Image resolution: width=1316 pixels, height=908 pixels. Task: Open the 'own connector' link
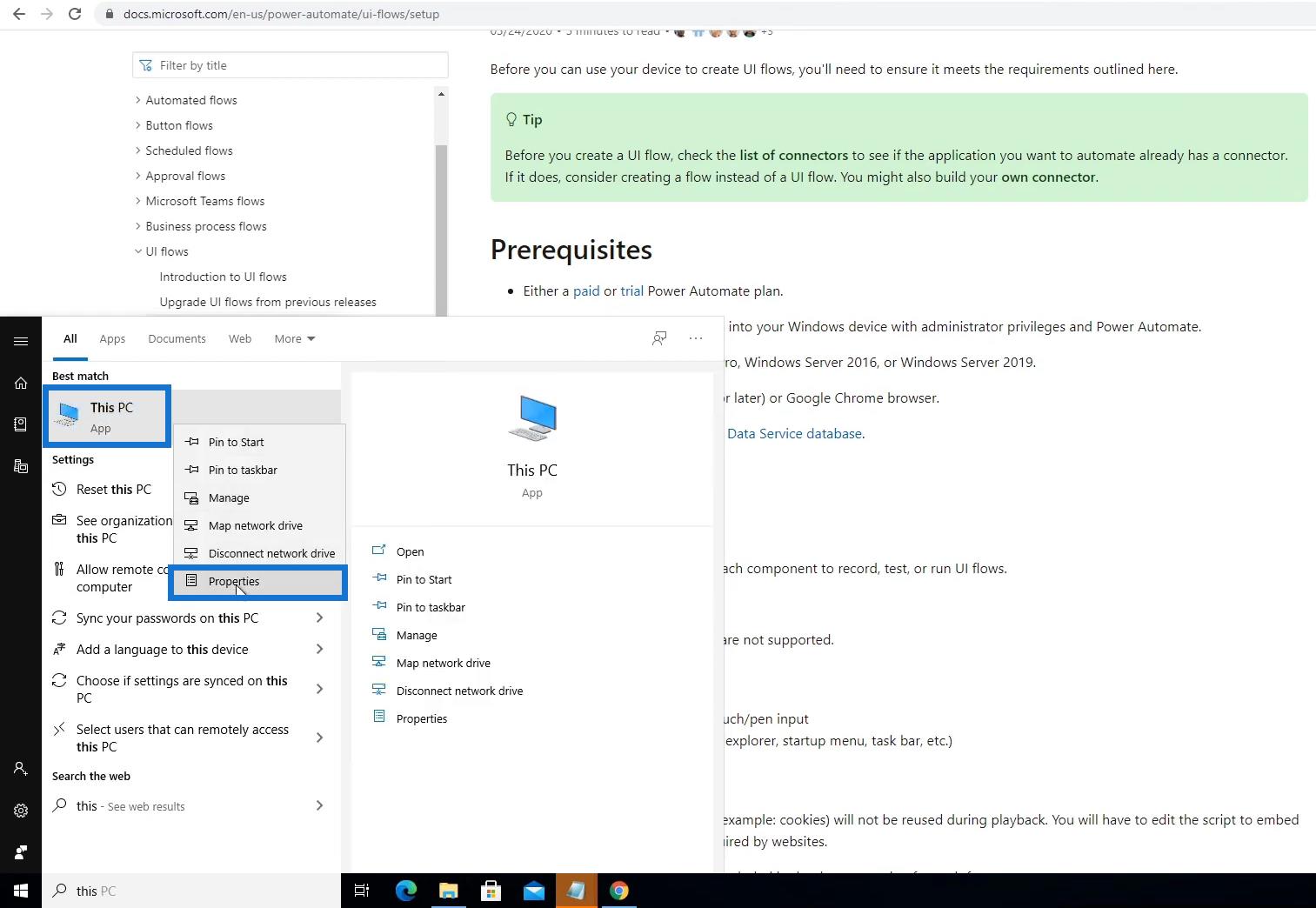pos(1048,177)
